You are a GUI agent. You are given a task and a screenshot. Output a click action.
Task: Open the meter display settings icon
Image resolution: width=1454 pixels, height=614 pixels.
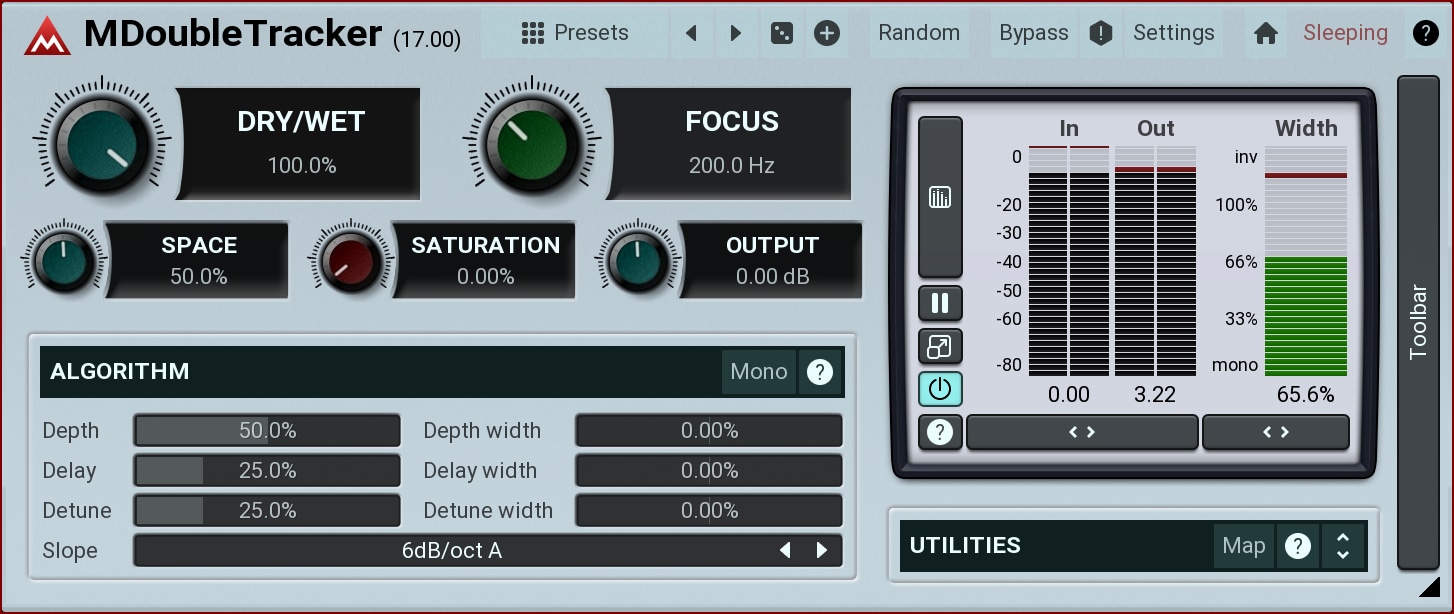[x=940, y=197]
